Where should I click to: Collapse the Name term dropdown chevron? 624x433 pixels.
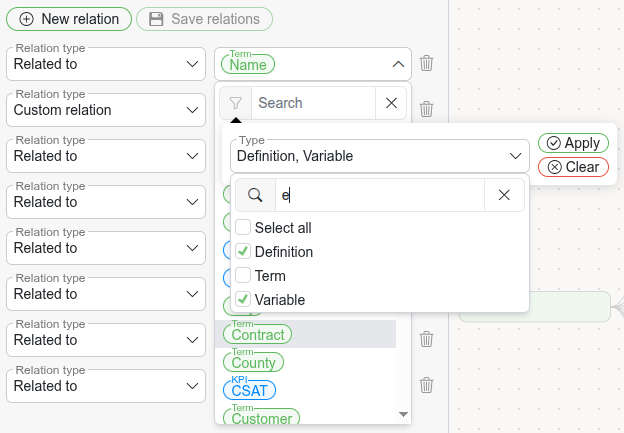(397, 64)
